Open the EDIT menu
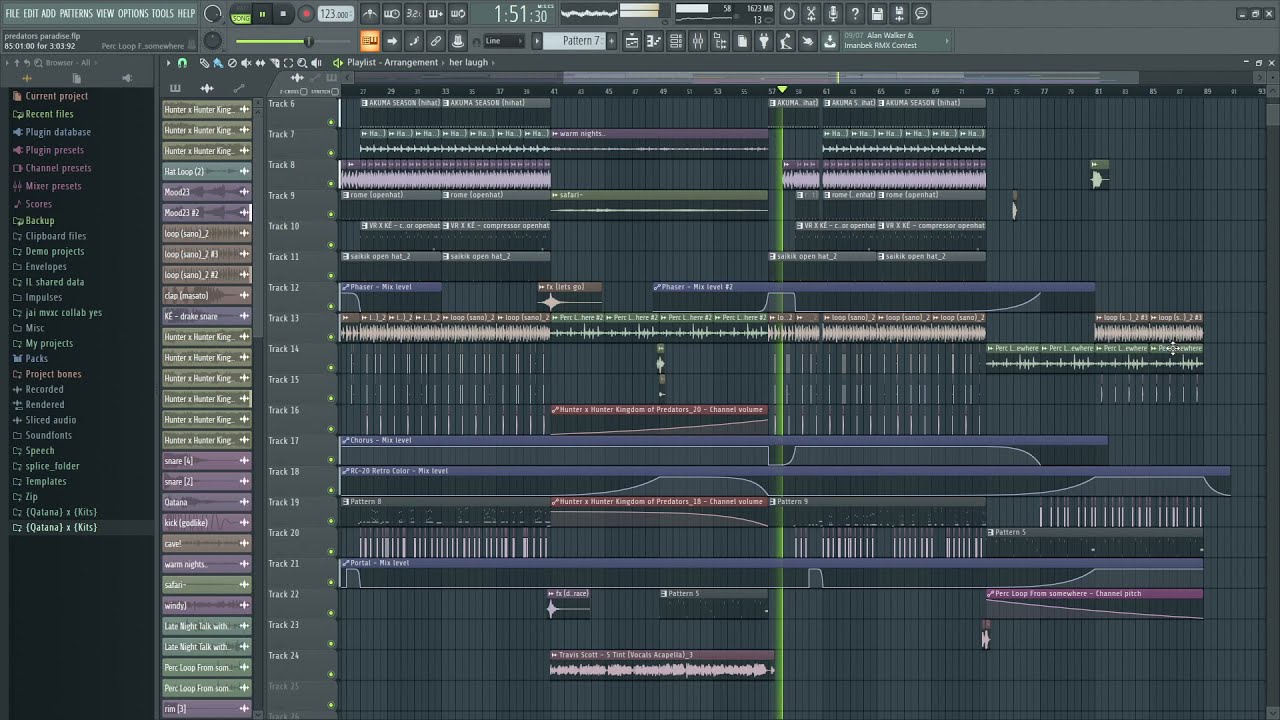 tap(31, 13)
